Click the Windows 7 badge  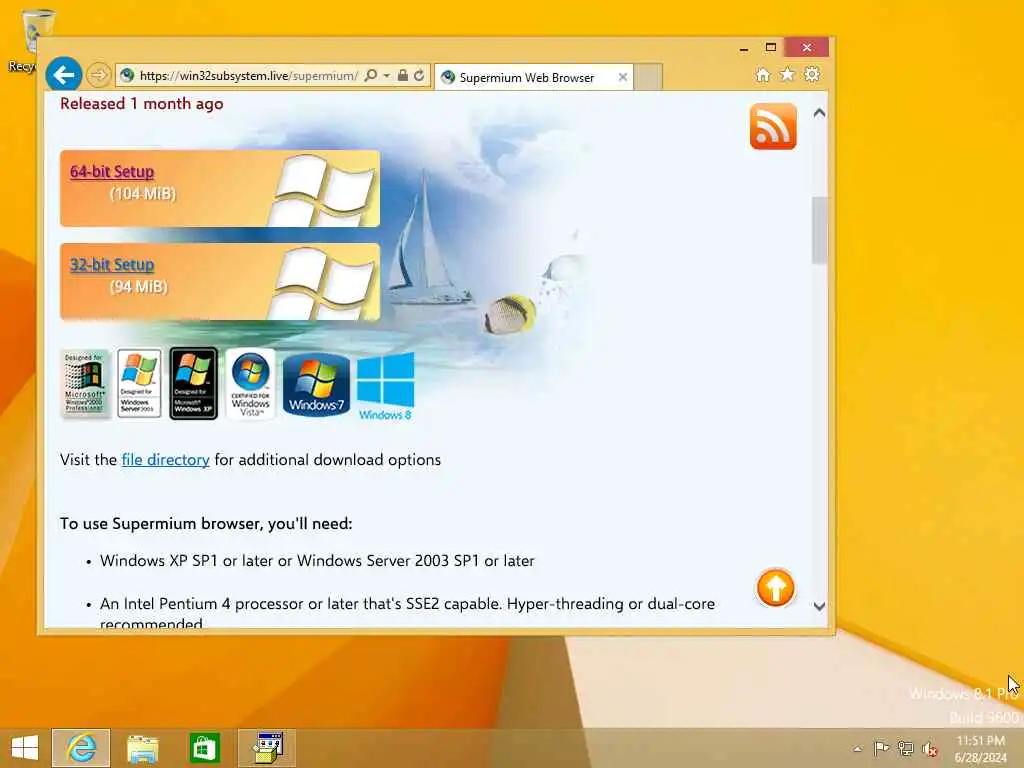click(x=316, y=385)
